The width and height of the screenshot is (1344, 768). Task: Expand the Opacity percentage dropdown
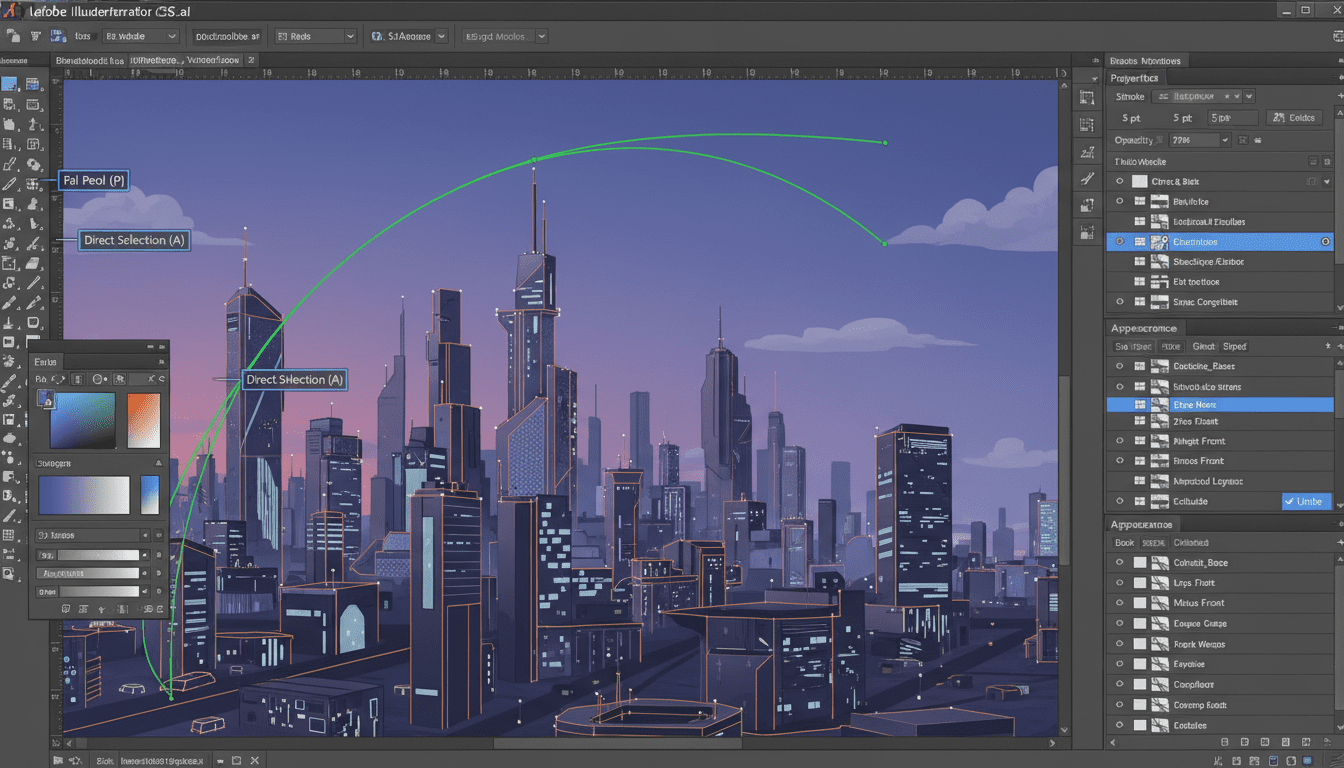1224,139
